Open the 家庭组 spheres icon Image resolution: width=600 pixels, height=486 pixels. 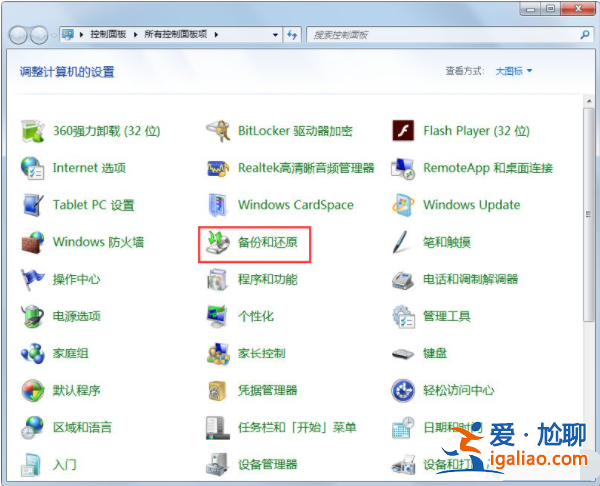(x=33, y=353)
